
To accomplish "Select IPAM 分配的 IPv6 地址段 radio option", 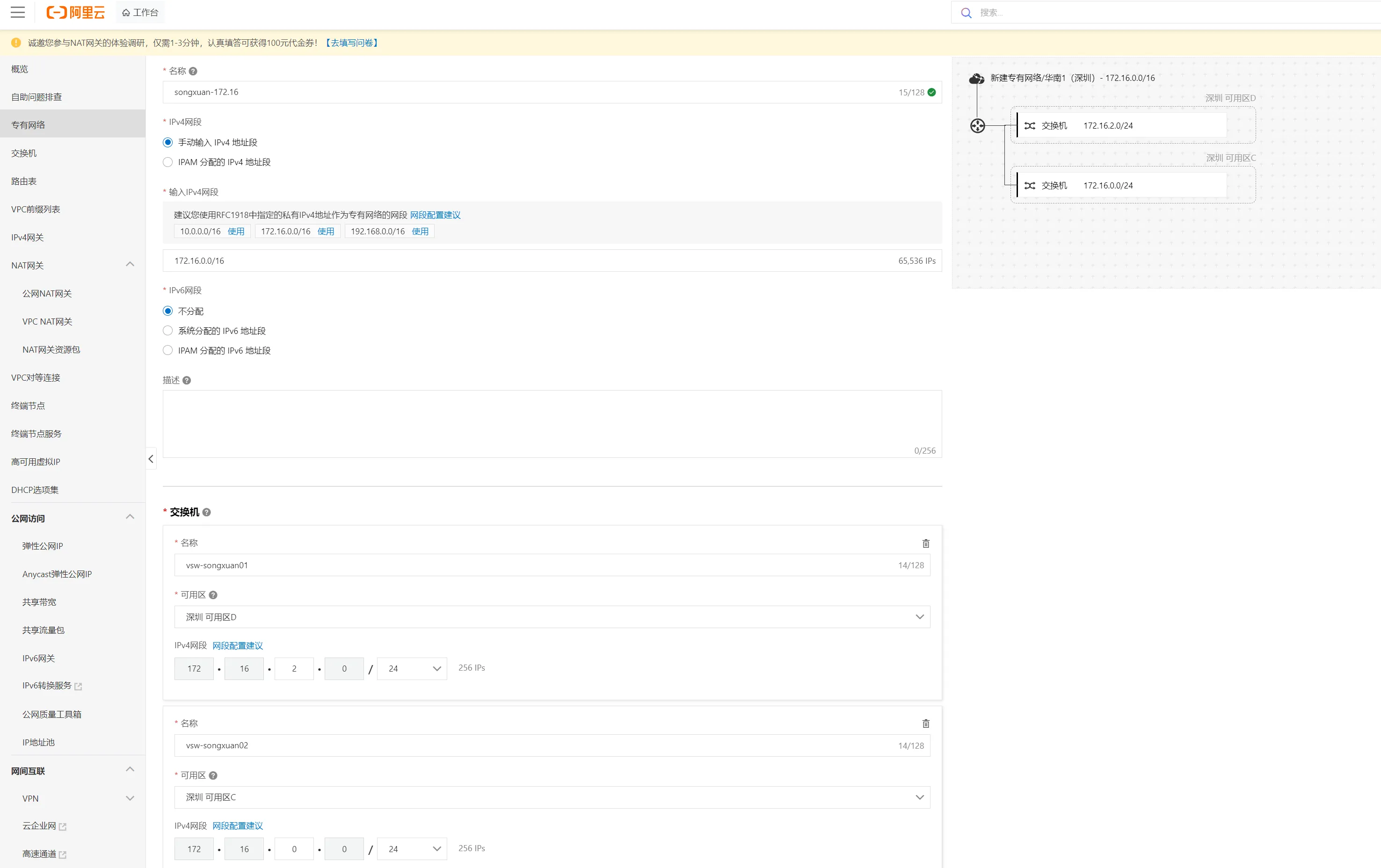I will pyautogui.click(x=168, y=350).
